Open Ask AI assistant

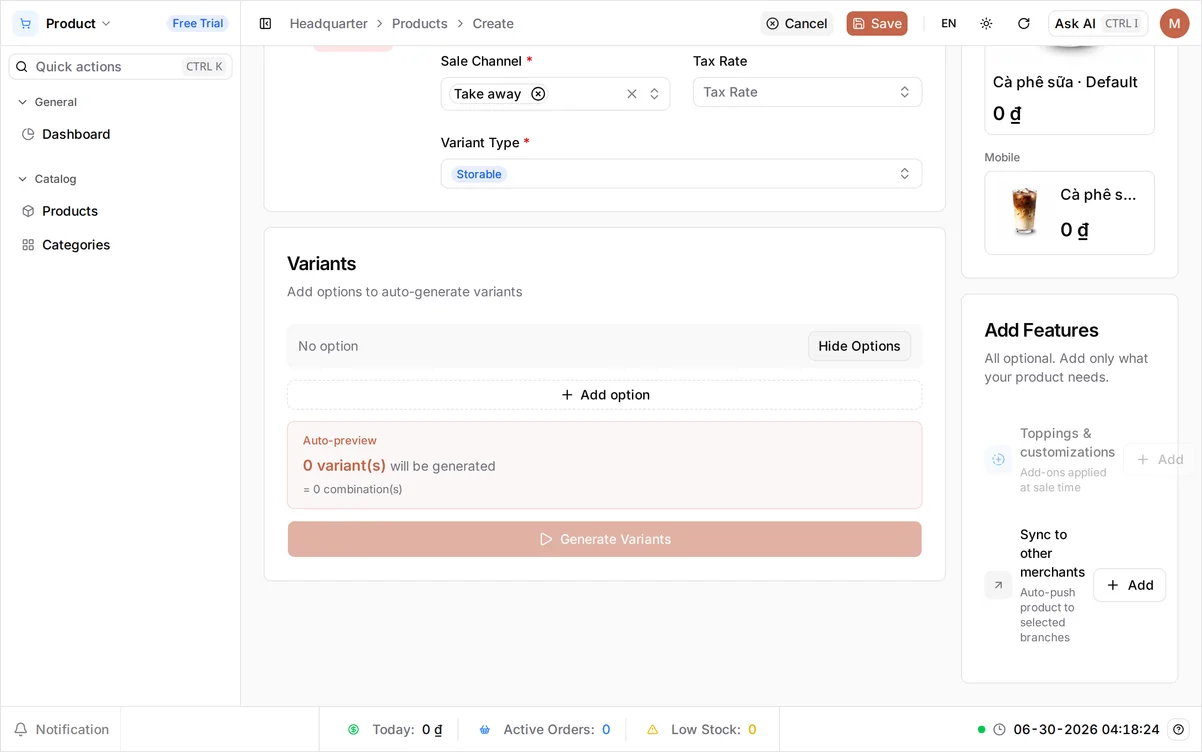coord(1098,23)
